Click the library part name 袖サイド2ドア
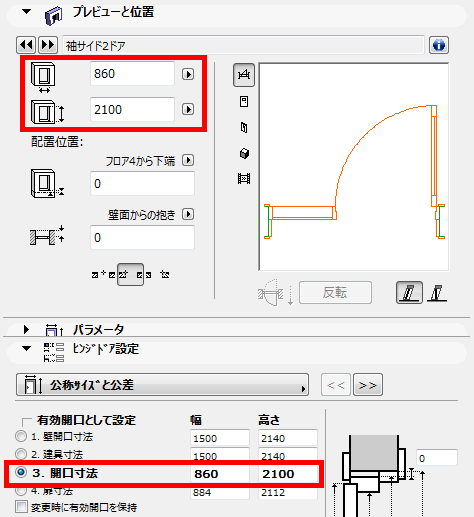 [96, 45]
